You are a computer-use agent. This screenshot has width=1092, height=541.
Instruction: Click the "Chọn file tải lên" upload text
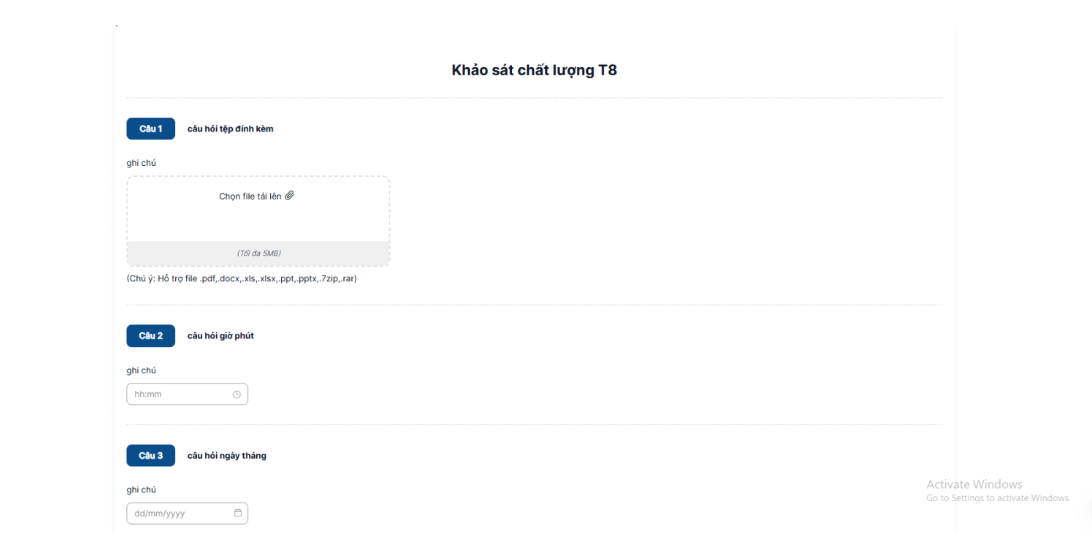pyautogui.click(x=250, y=196)
